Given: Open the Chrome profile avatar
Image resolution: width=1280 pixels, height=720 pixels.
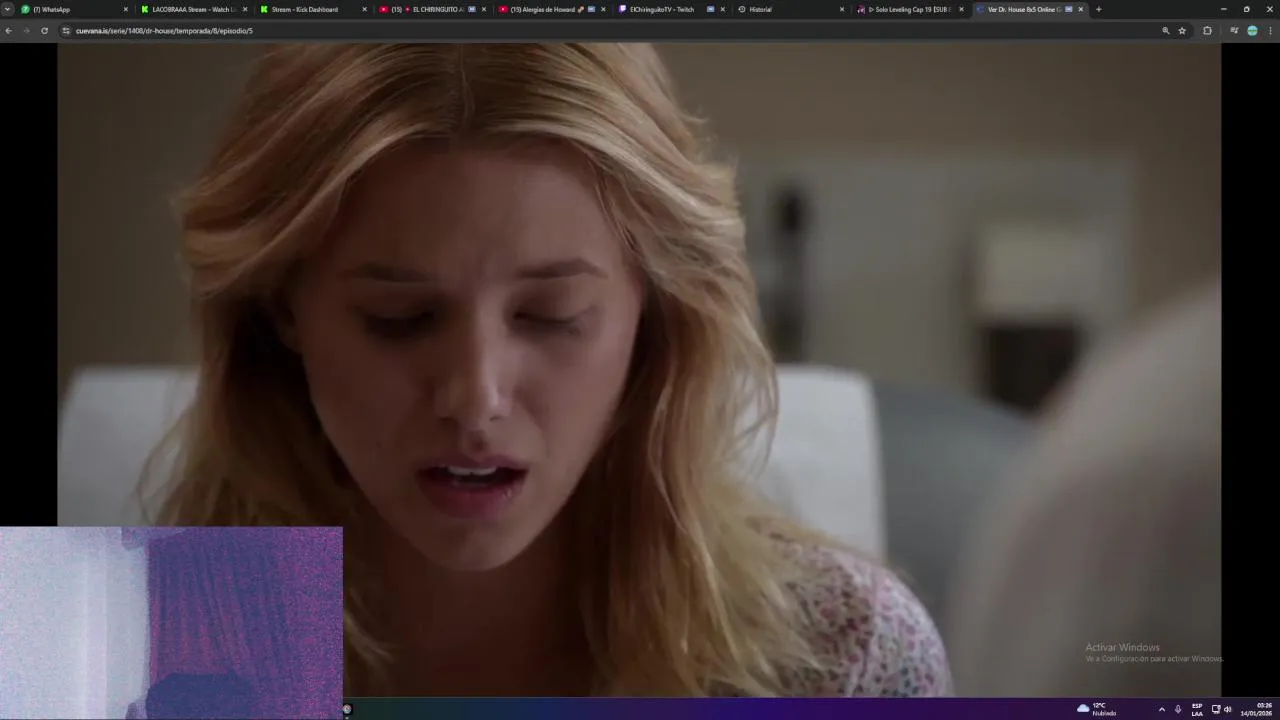Looking at the screenshot, I should click(x=1252, y=31).
